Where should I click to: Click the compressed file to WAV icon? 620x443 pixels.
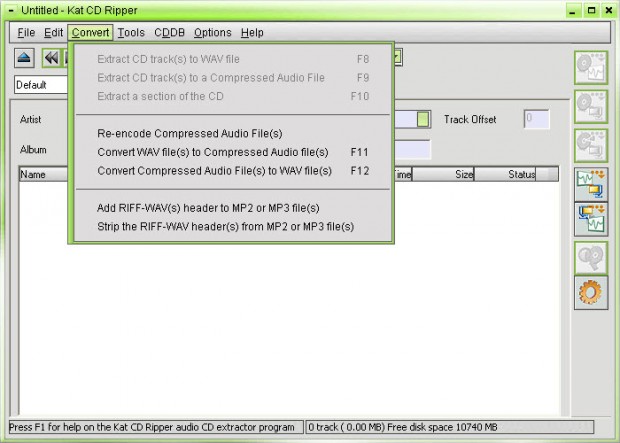(x=591, y=220)
